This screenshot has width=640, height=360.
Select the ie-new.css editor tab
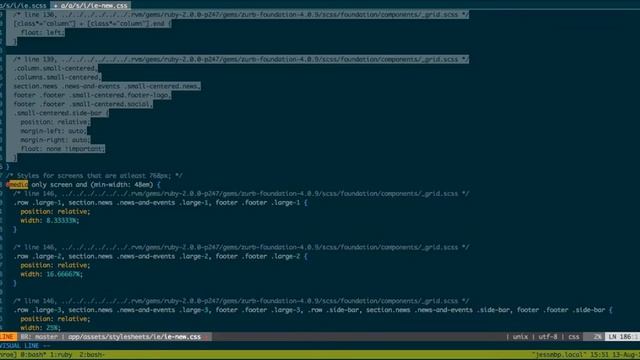(x=91, y=6)
